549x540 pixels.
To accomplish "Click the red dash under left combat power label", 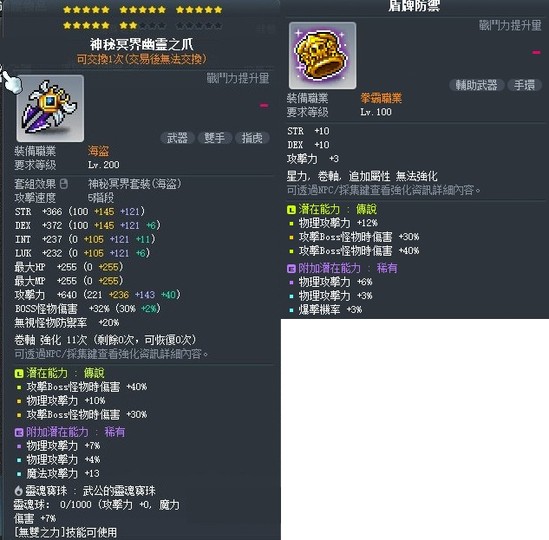I will [x=264, y=105].
